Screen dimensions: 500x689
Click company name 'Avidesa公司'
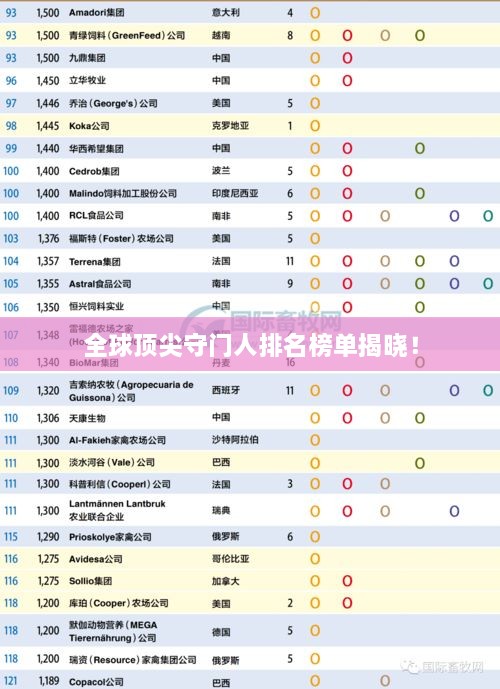tap(95, 559)
